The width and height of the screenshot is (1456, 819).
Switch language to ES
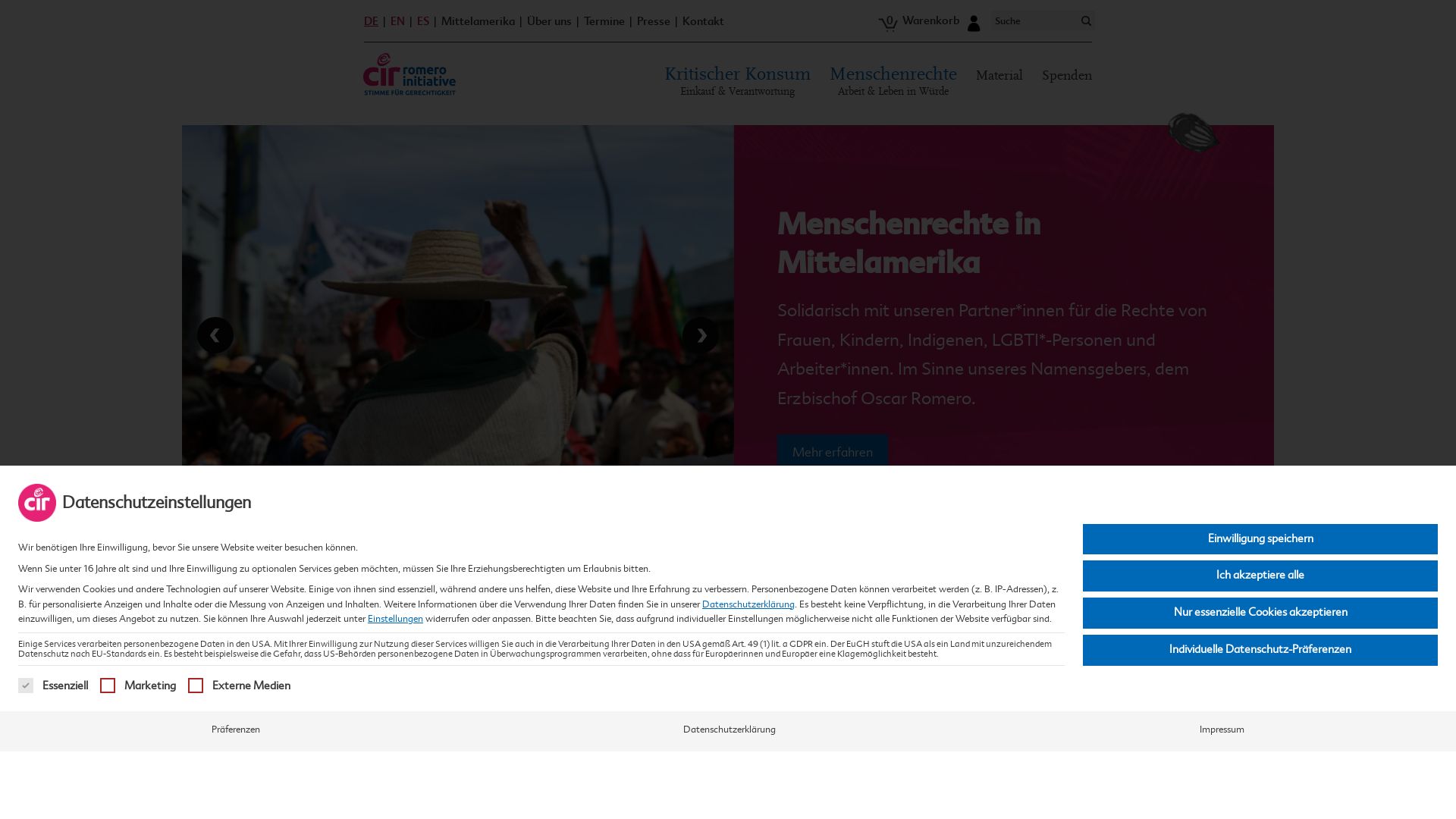point(423,21)
